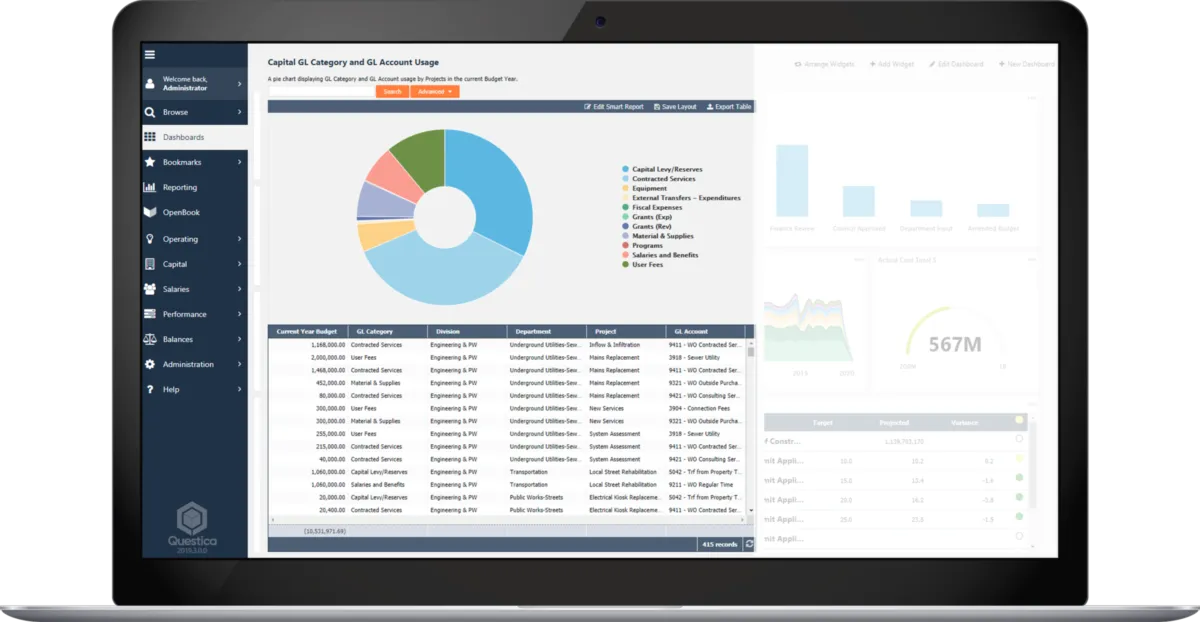This screenshot has height=622, width=1200.
Task: Click Save Layout
Action: click(x=675, y=106)
